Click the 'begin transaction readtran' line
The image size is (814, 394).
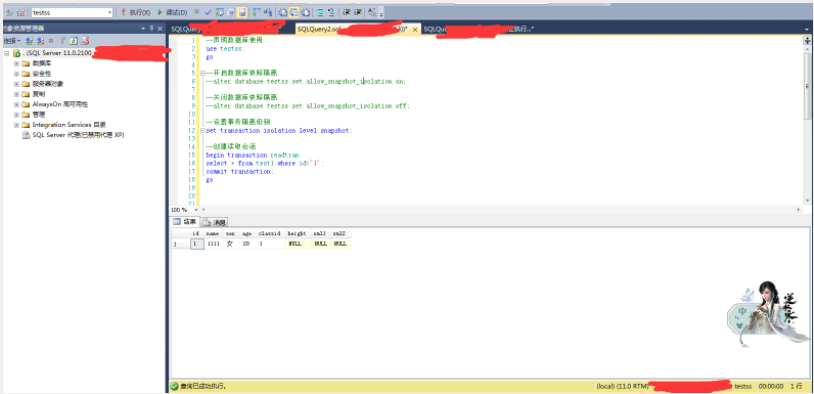(252, 155)
